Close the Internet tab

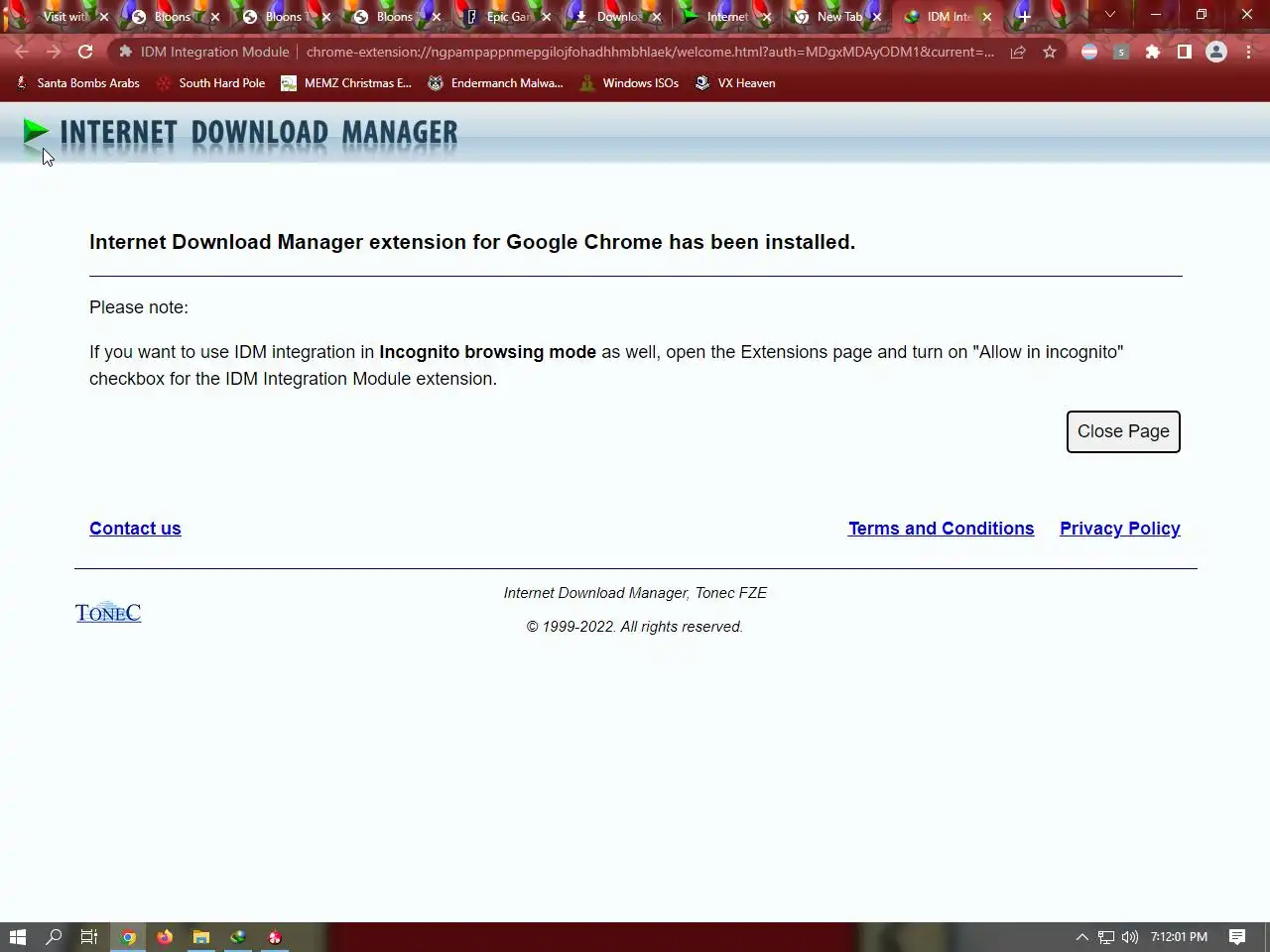(x=766, y=17)
